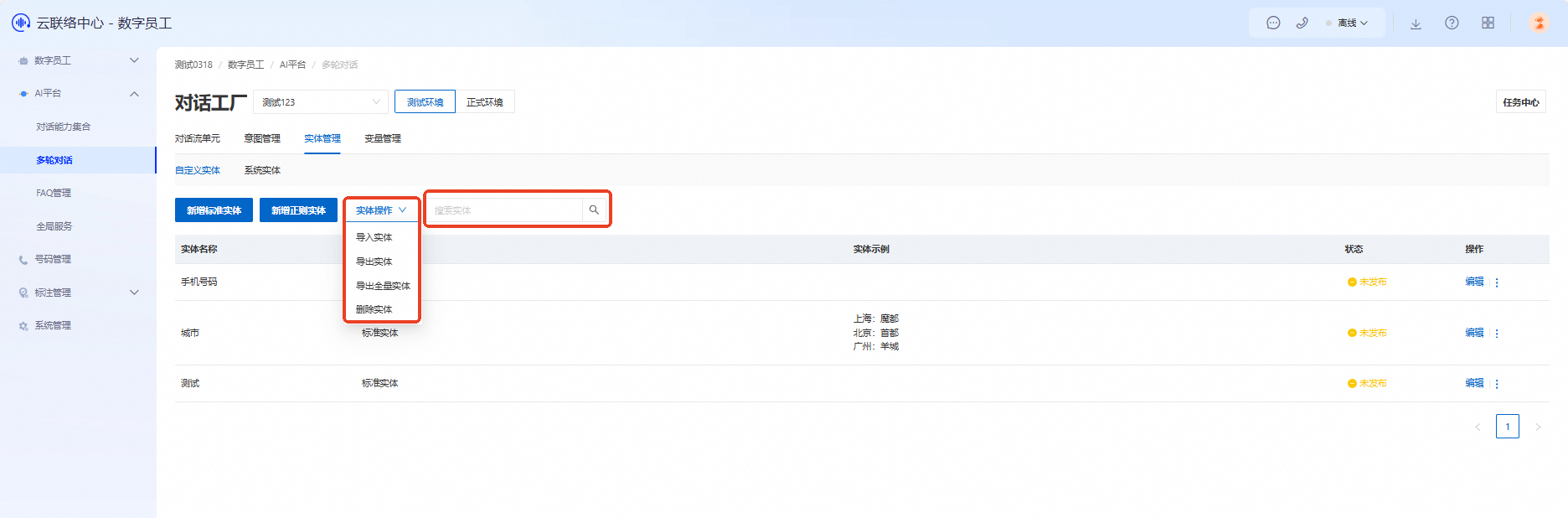This screenshot has height=518, width=1568.
Task: Open more options for 城市 row
Action: [1497, 334]
